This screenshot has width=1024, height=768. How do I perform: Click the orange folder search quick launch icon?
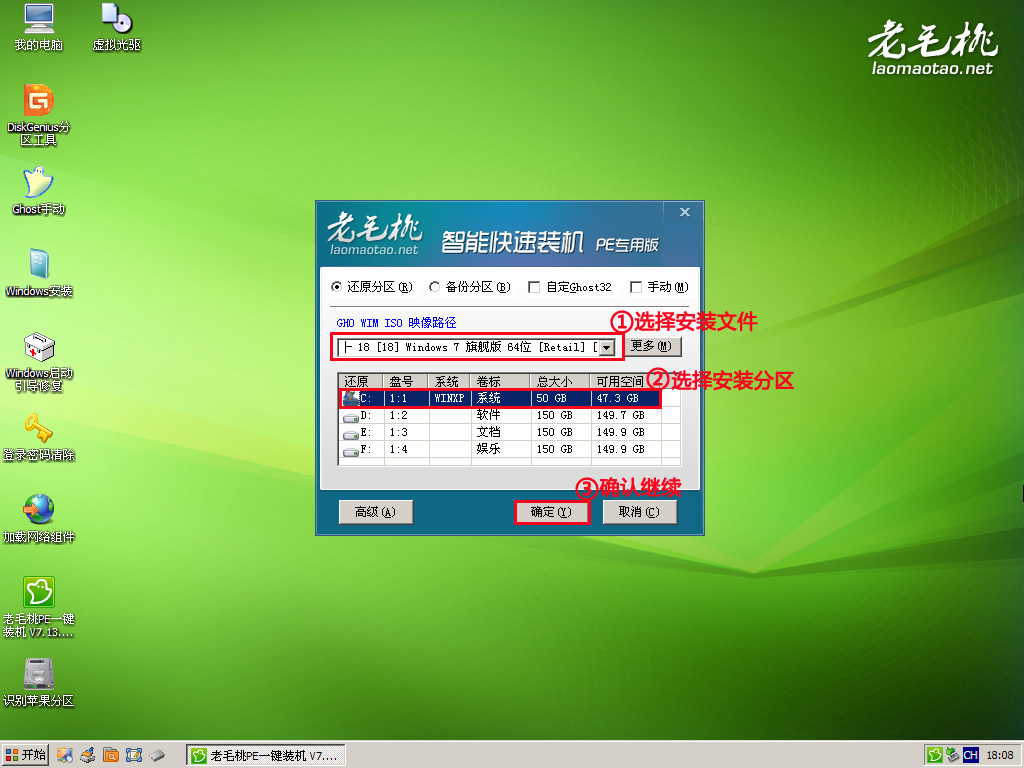(111, 756)
